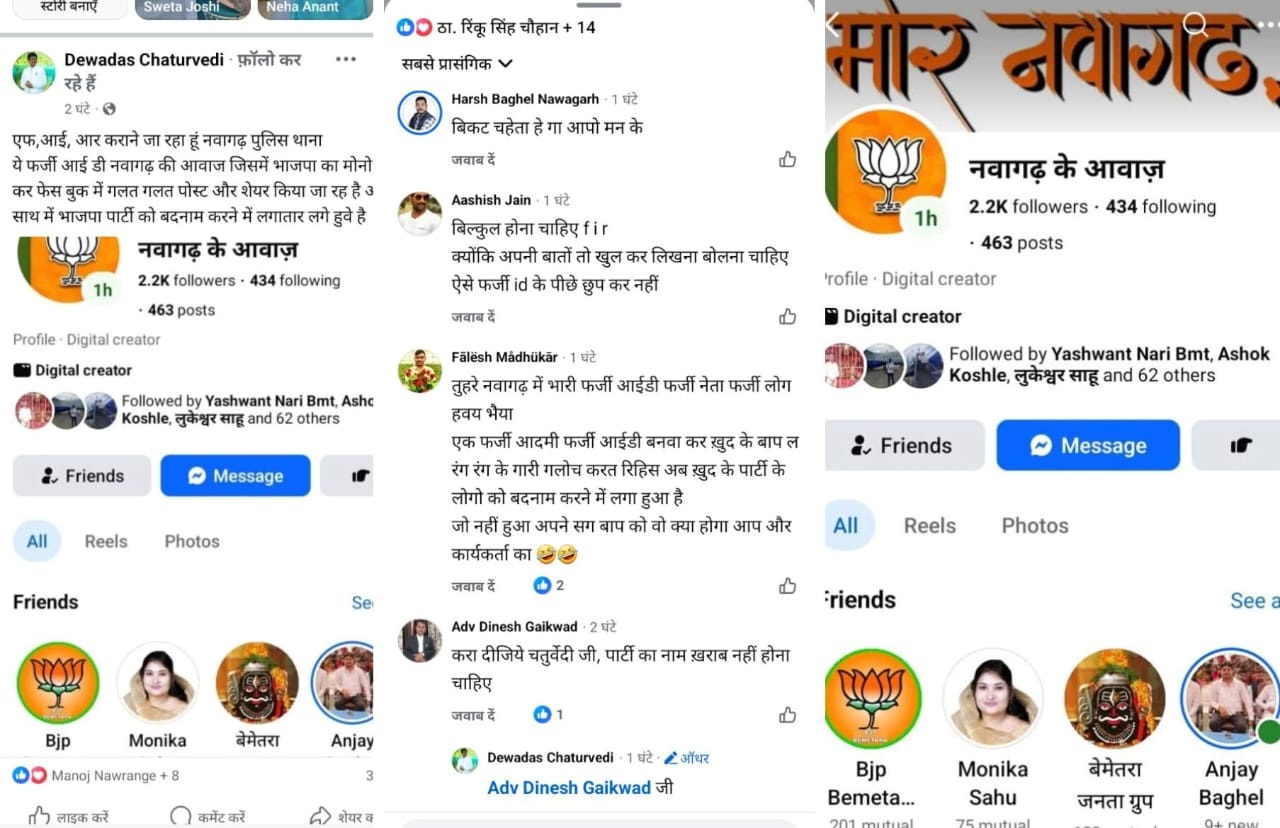Open Monika Sahu's friend thumbnail
This screenshot has width=1280, height=828.
[x=993, y=698]
